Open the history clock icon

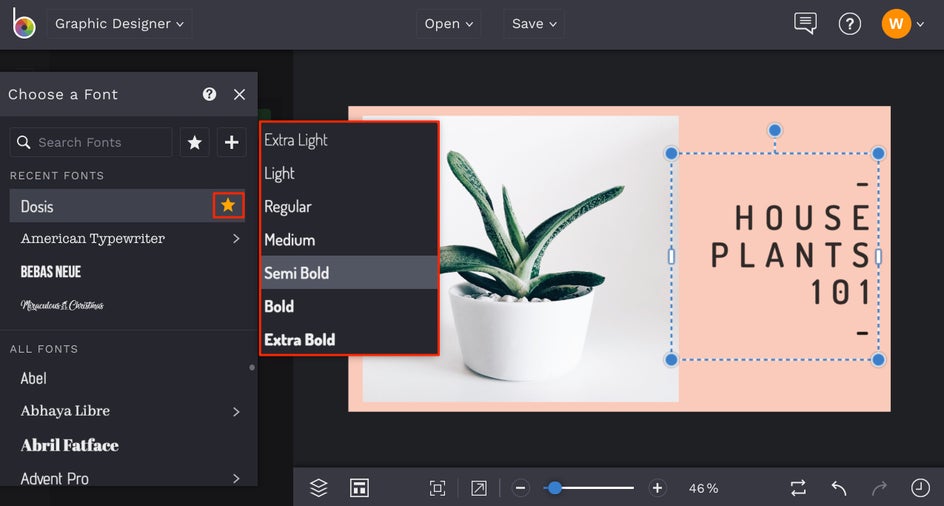click(919, 488)
